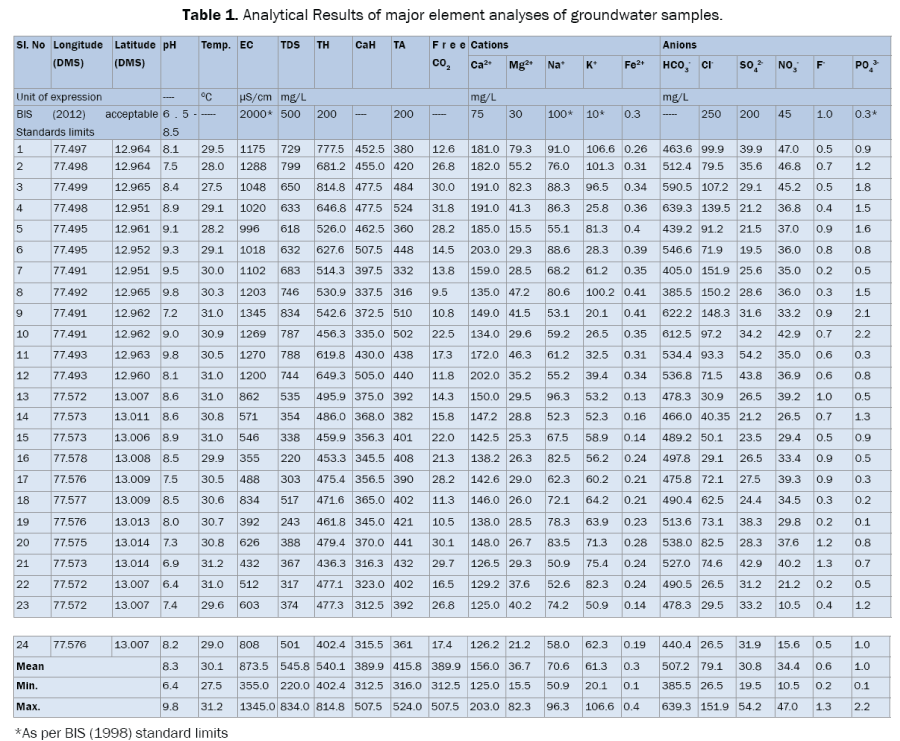This screenshot has height=741, width=900.
Task: Select the 'CaH' column header
Action: pos(365,46)
